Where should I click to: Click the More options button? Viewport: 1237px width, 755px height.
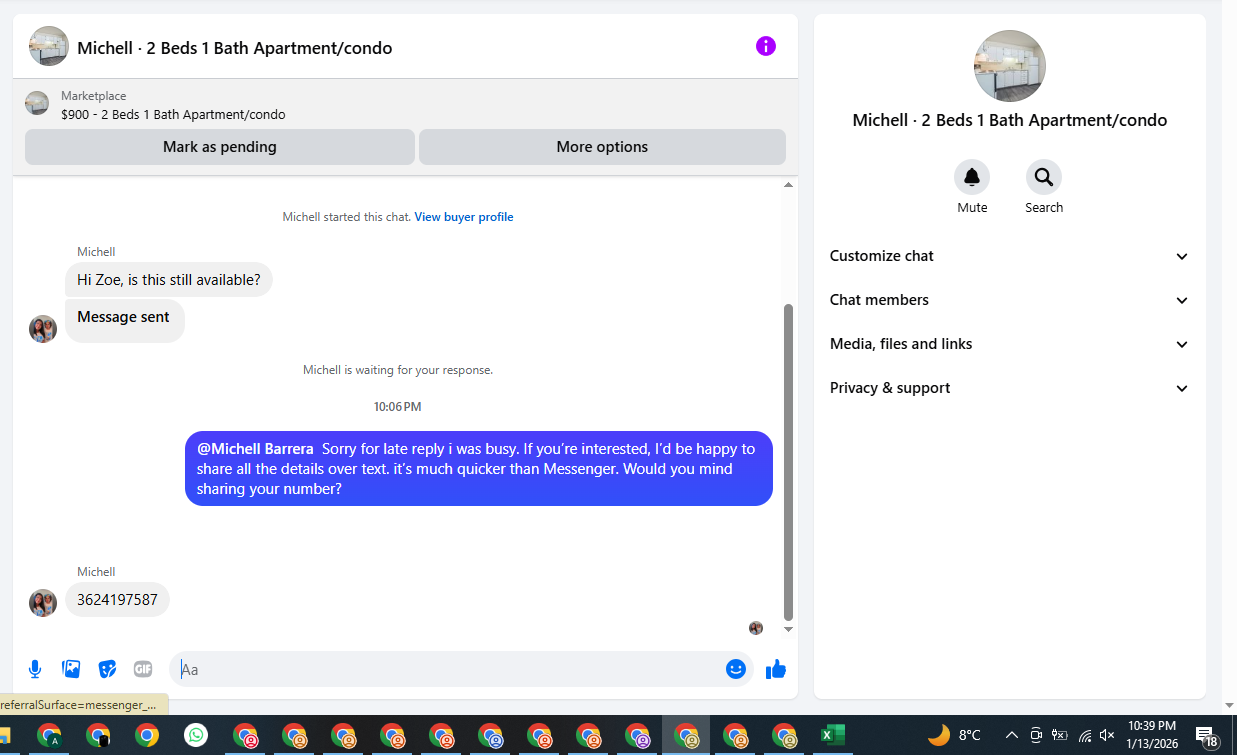[x=602, y=147]
